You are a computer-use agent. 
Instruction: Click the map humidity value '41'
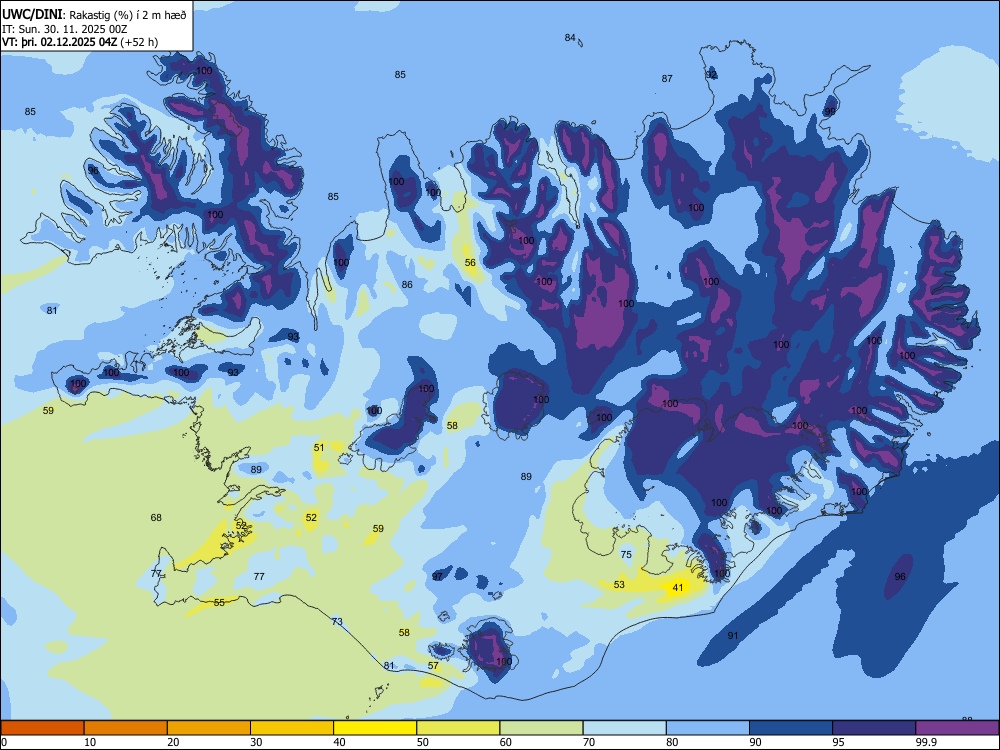pos(677,587)
